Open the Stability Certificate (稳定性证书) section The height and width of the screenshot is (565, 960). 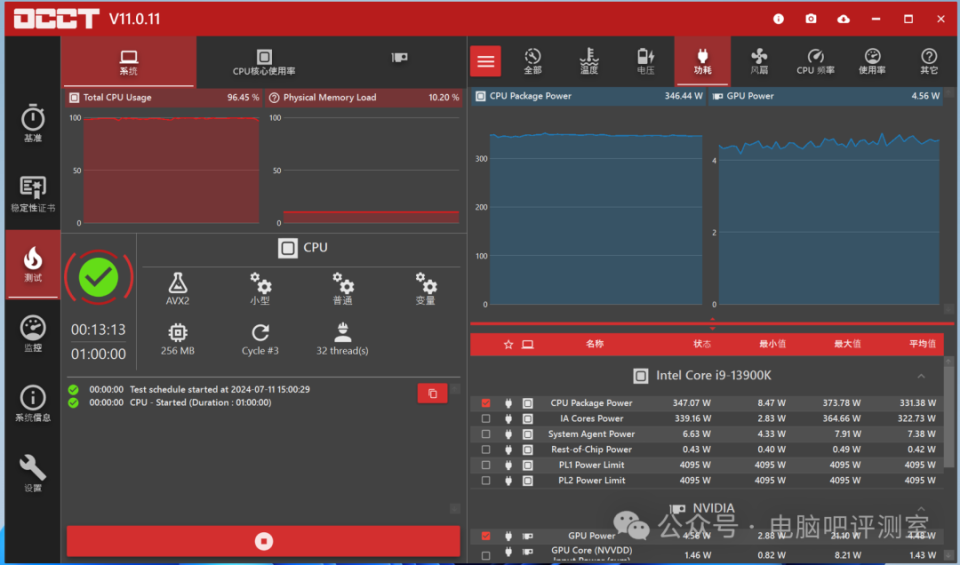tap(33, 194)
